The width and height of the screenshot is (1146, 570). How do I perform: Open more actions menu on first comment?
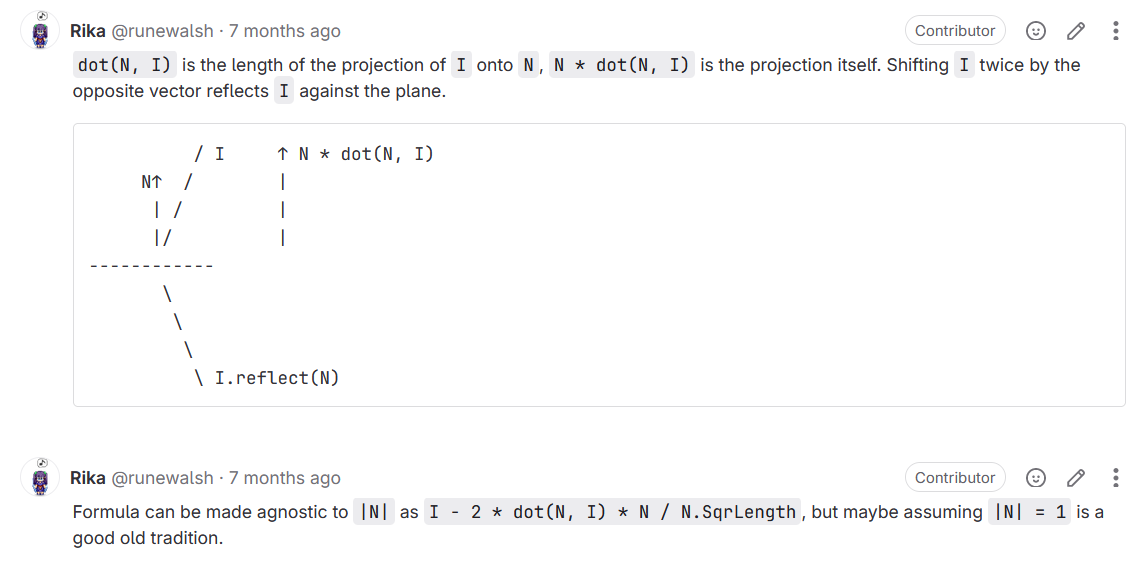click(x=1115, y=31)
